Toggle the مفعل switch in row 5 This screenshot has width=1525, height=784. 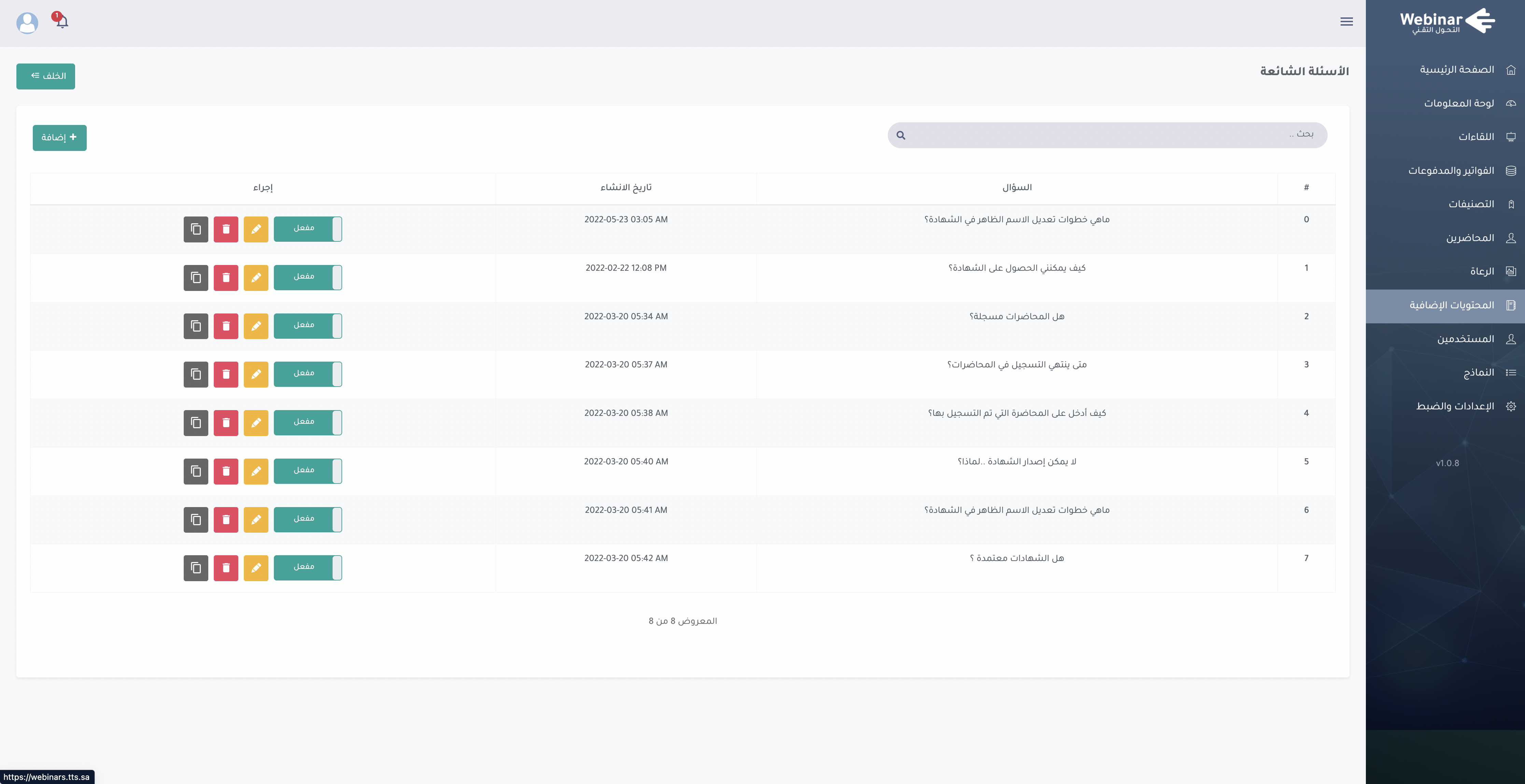(308, 471)
